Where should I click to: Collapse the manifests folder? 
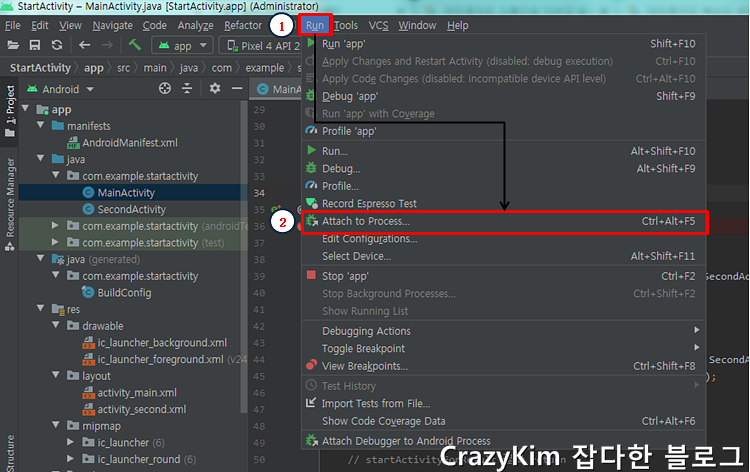point(41,125)
